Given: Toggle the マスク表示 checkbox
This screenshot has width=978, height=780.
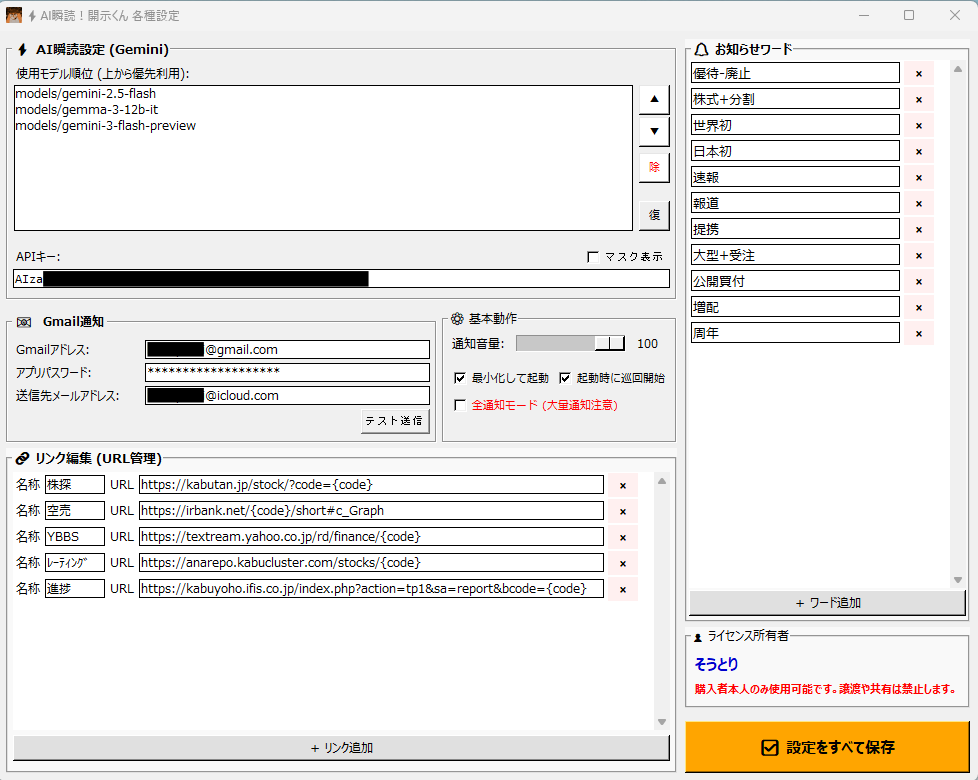Looking at the screenshot, I should 593,257.
